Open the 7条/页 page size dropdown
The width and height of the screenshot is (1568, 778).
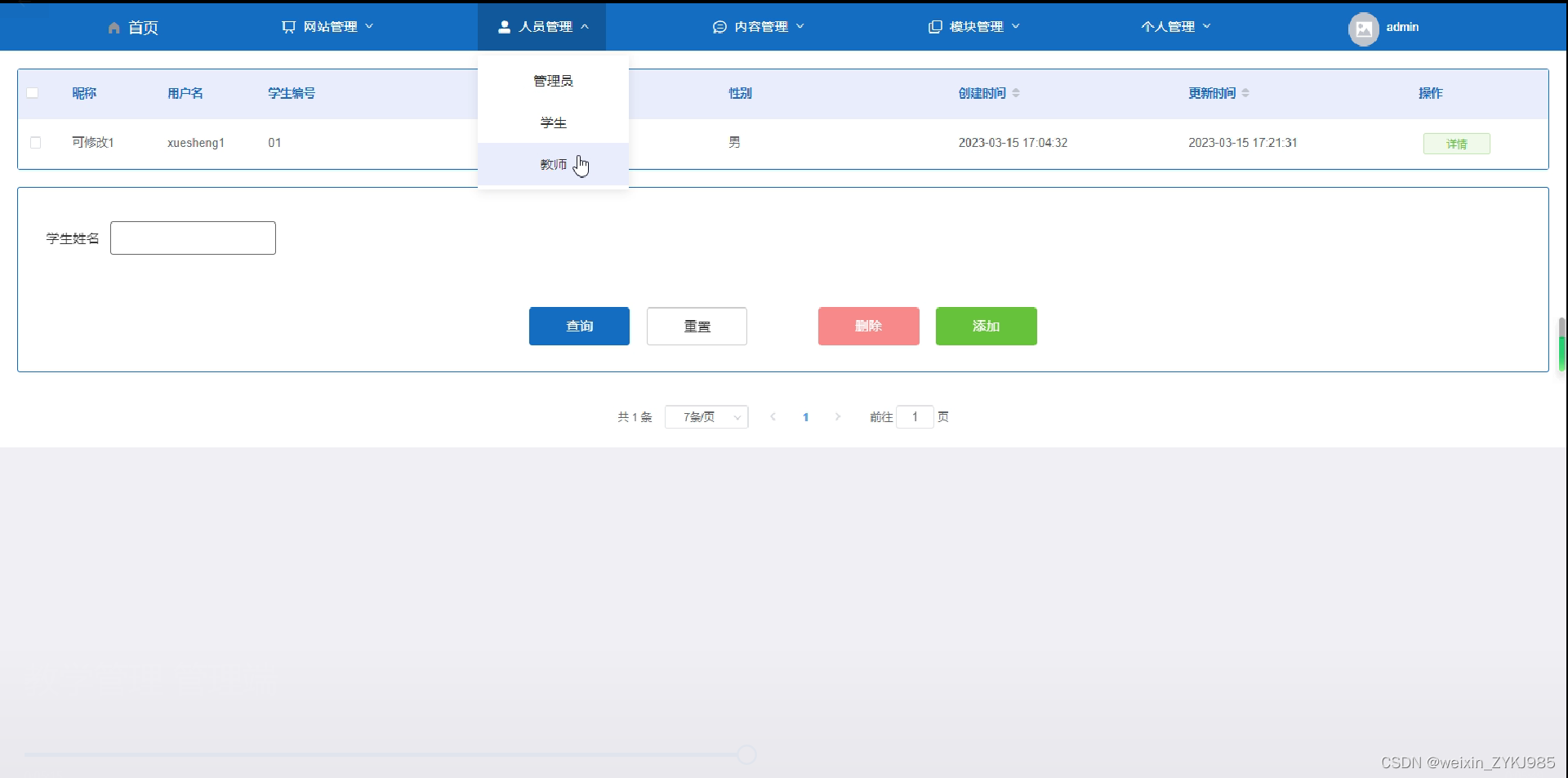706,417
